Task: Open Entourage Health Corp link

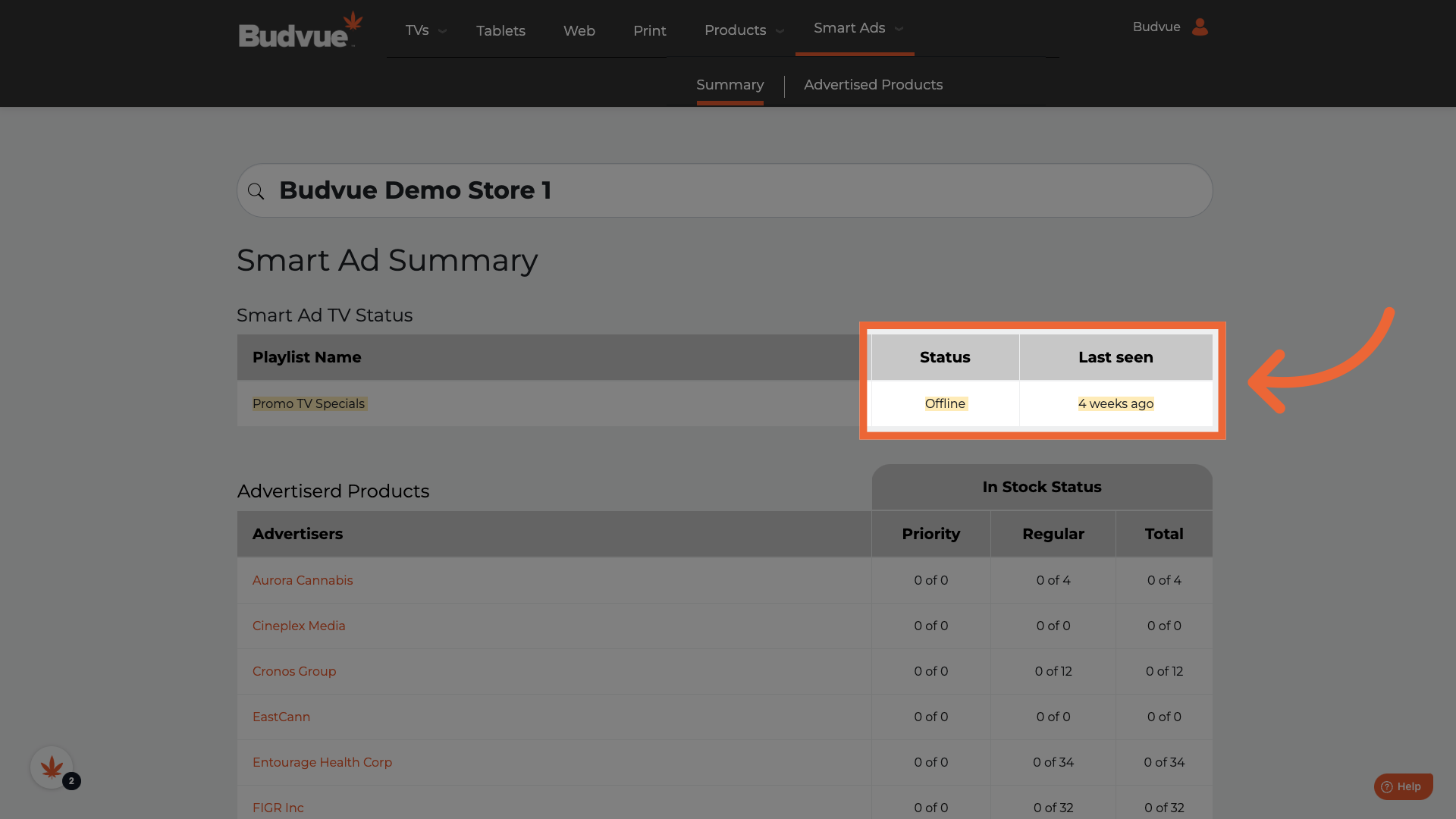Action: coord(322,762)
